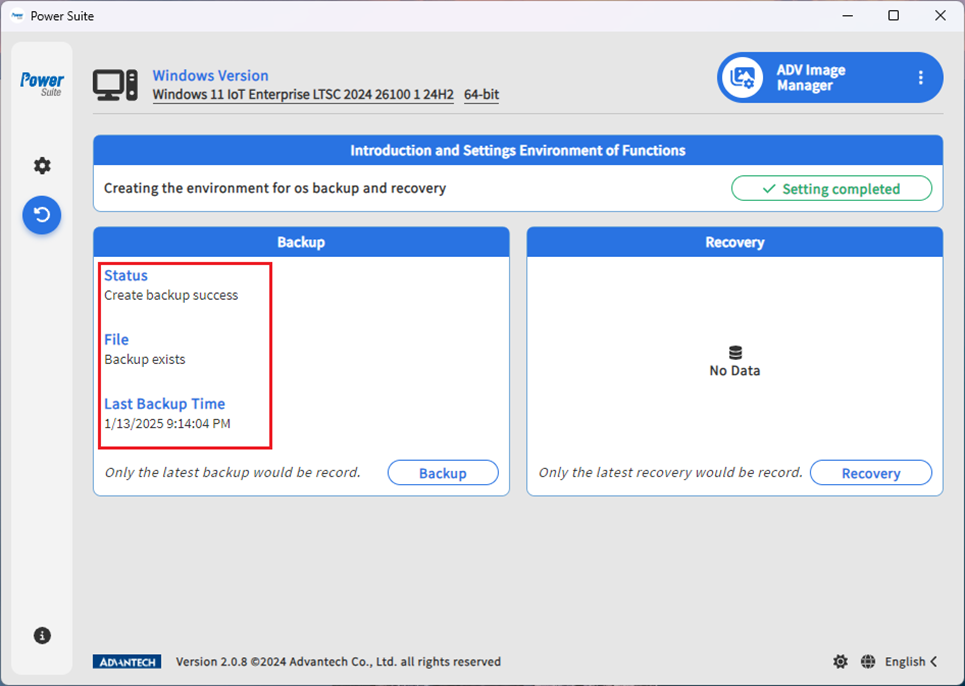Click the 64-bit architecture label
This screenshot has height=686, width=965.
(x=481, y=95)
